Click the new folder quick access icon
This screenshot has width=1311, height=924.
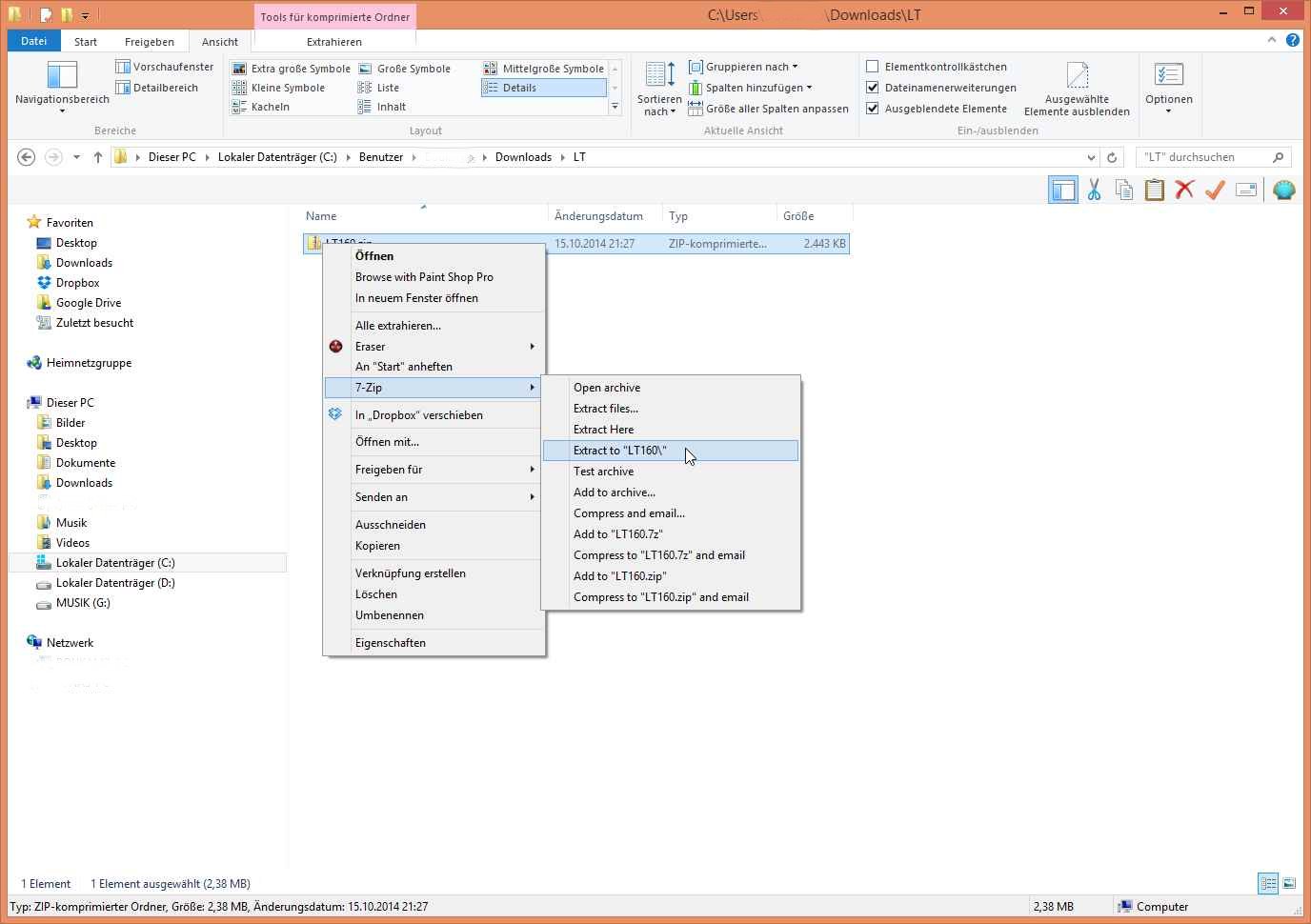coord(67,14)
